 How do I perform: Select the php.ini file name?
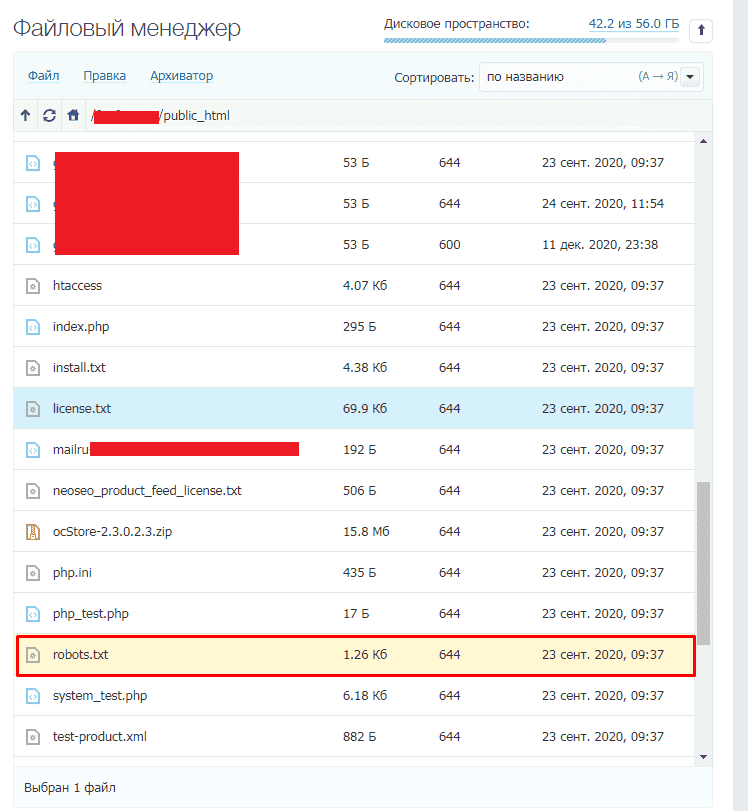pos(72,573)
